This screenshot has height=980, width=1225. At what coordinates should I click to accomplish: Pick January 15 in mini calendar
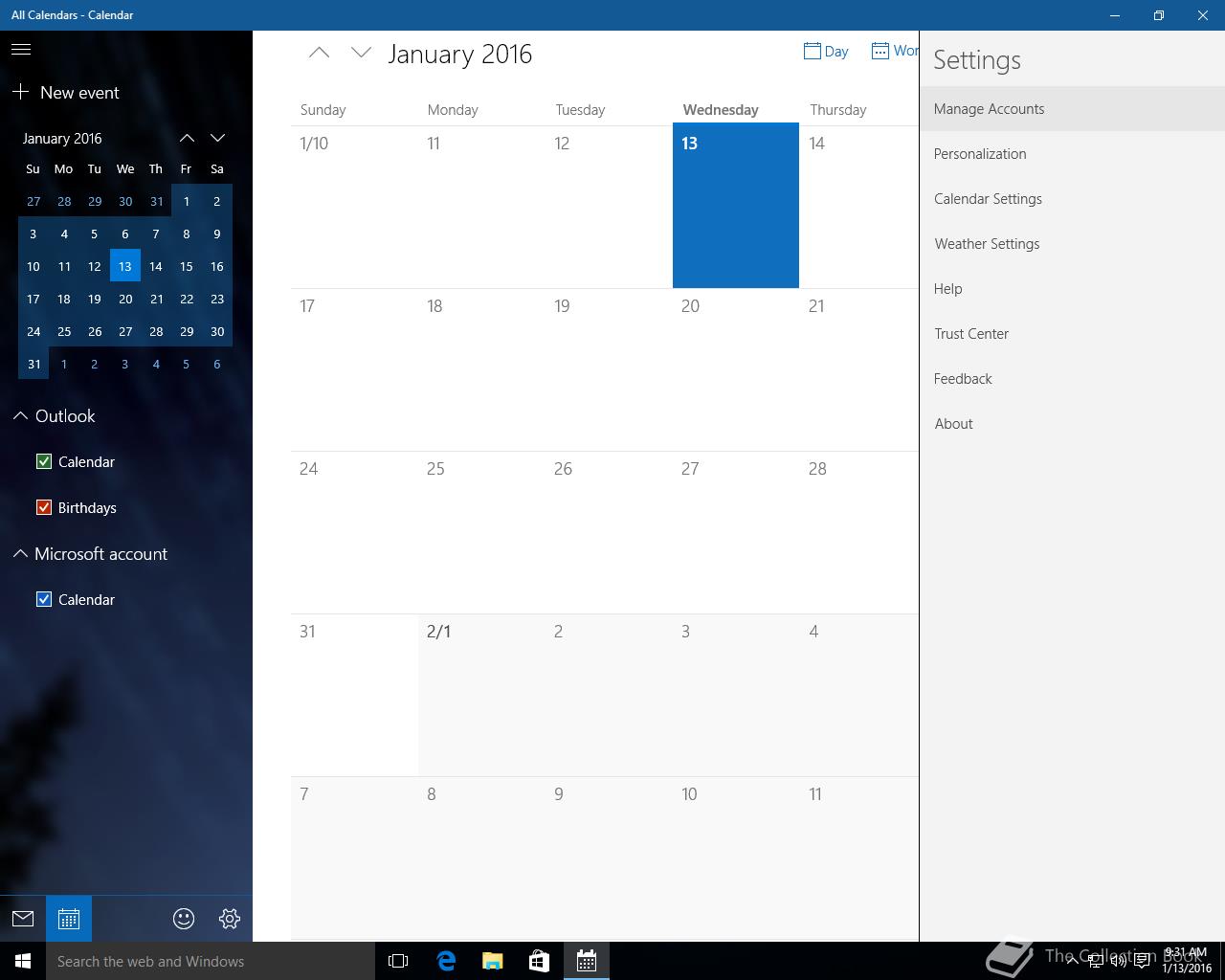pos(187,266)
